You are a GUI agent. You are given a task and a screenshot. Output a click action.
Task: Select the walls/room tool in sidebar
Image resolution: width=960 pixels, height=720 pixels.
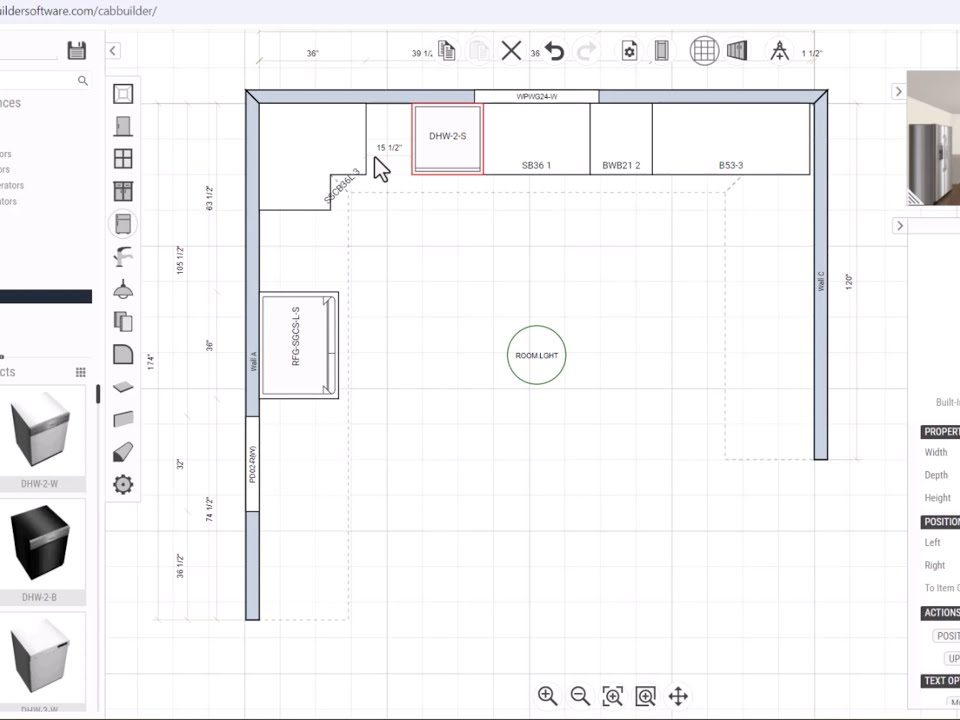[x=123, y=94]
